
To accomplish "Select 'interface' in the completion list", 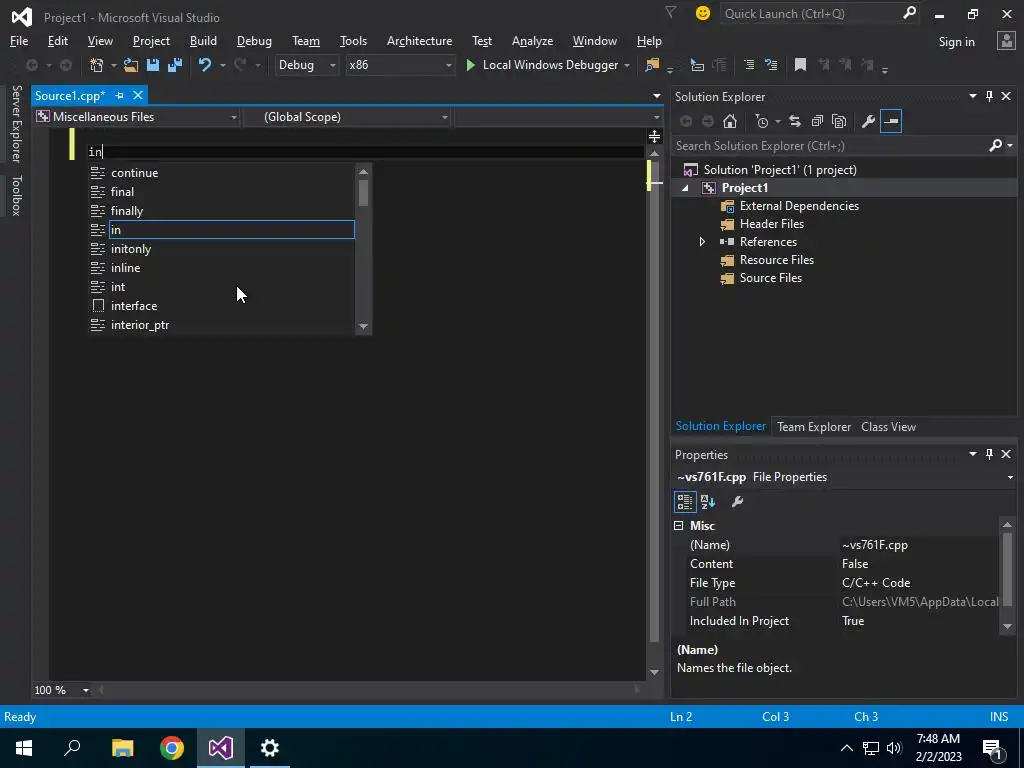I will click(222, 306).
